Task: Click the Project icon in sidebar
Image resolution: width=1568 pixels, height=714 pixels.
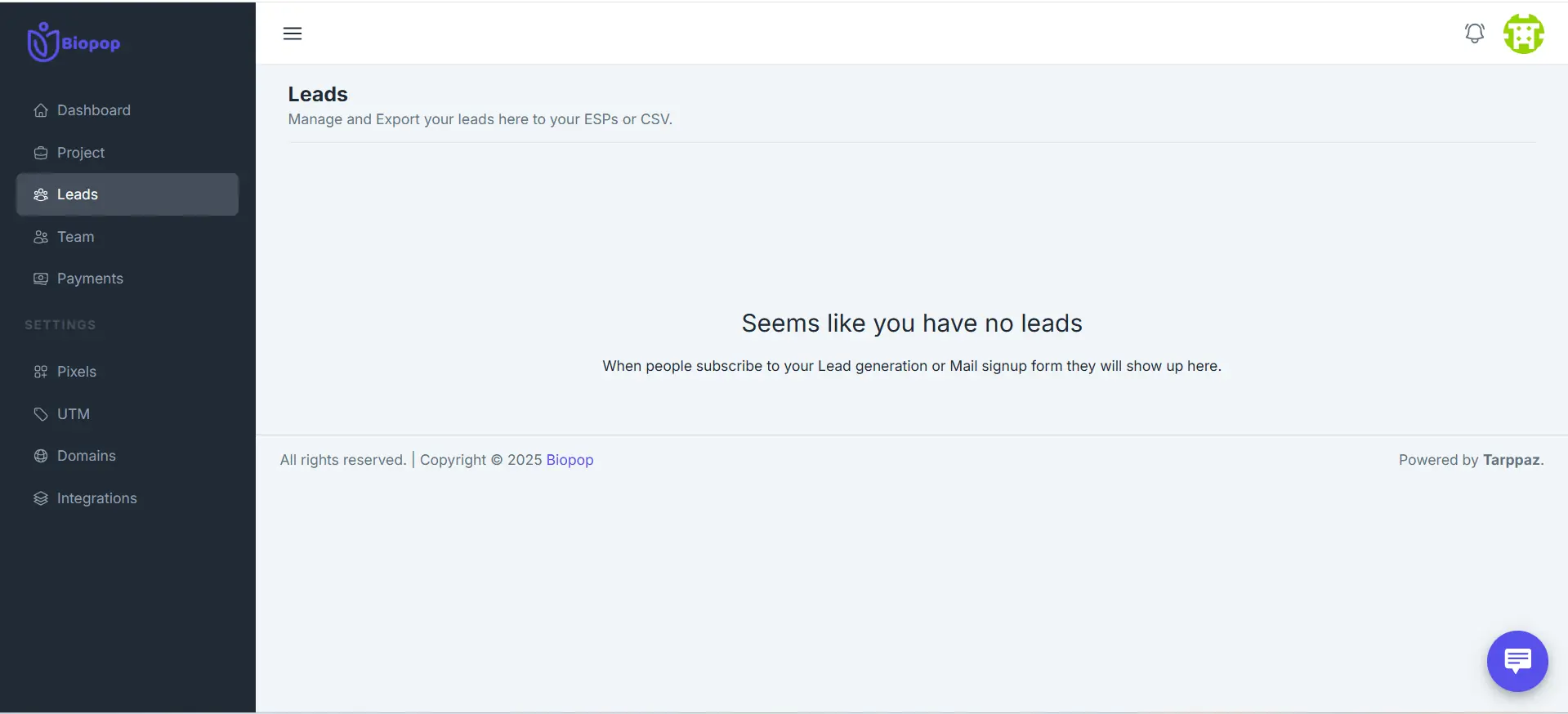Action: (41, 153)
